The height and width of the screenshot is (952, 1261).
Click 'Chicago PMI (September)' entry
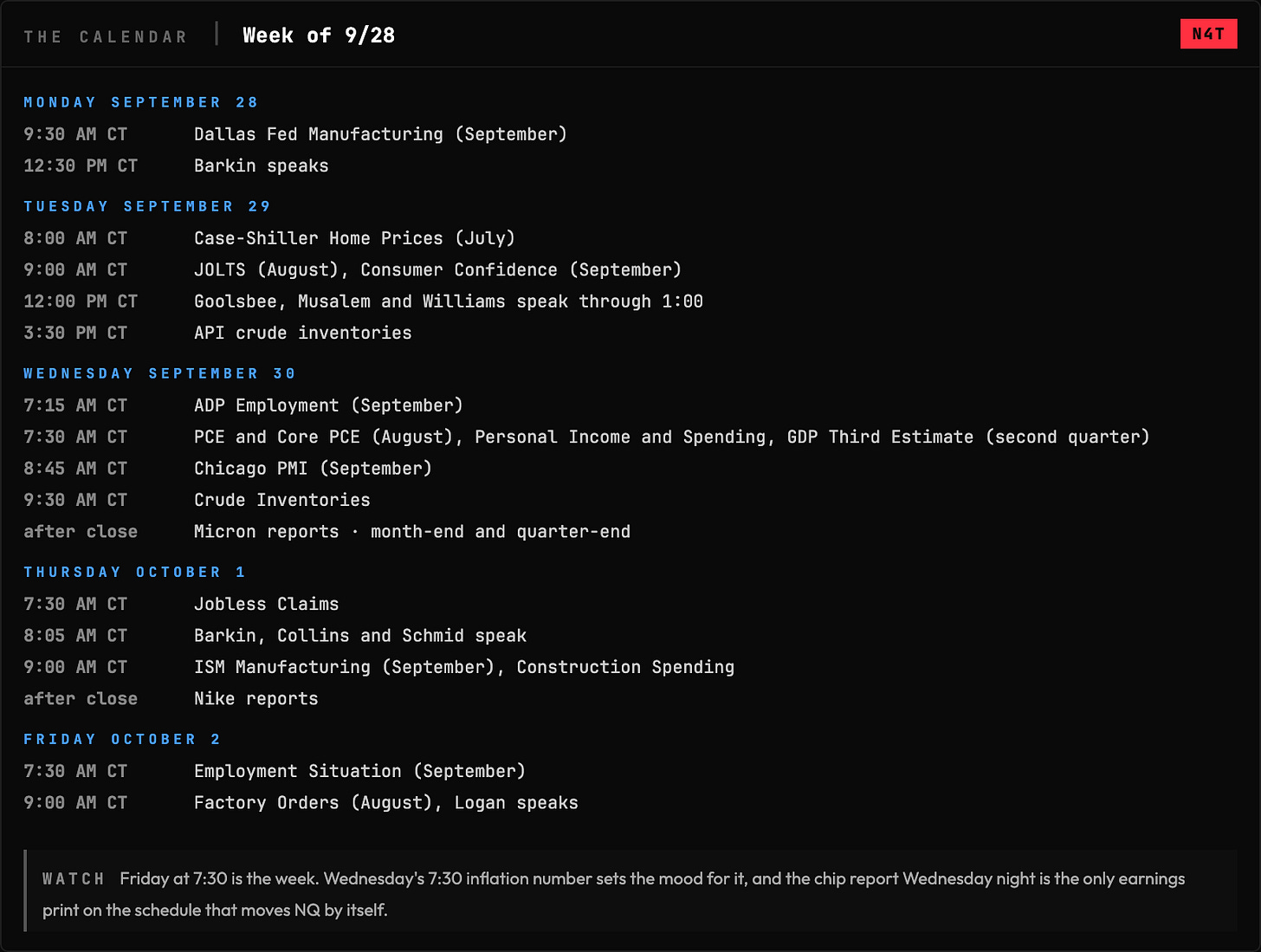313,469
